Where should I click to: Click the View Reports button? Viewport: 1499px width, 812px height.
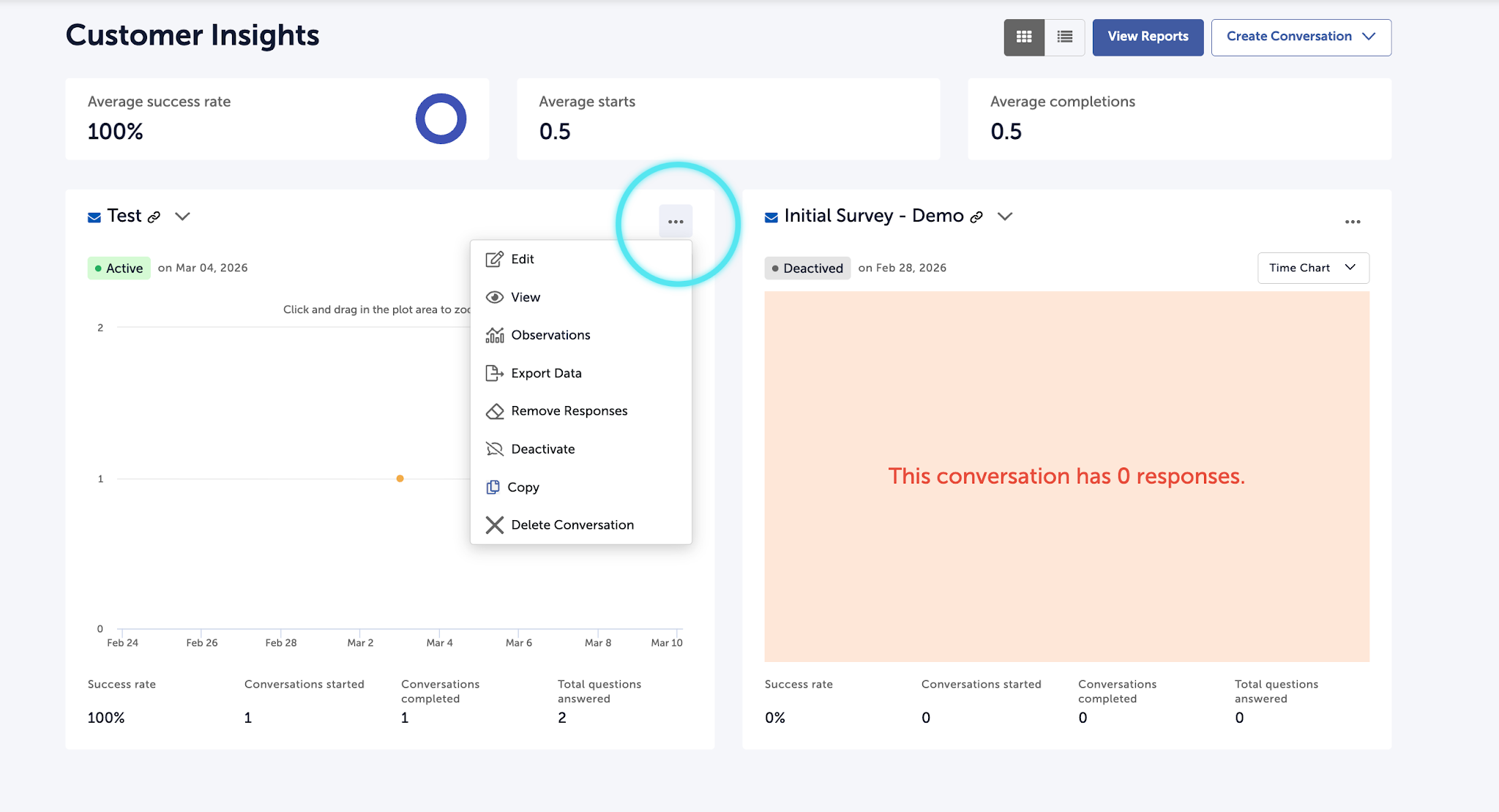pos(1148,37)
